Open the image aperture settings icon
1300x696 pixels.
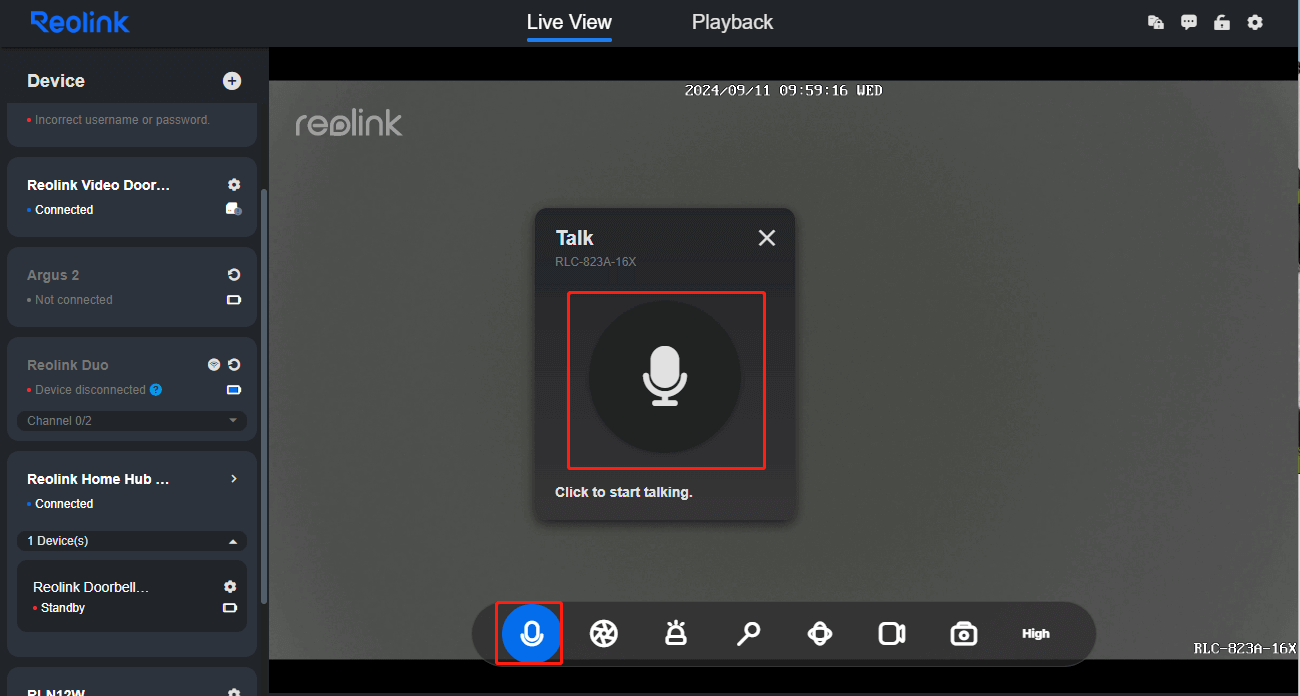click(x=604, y=633)
